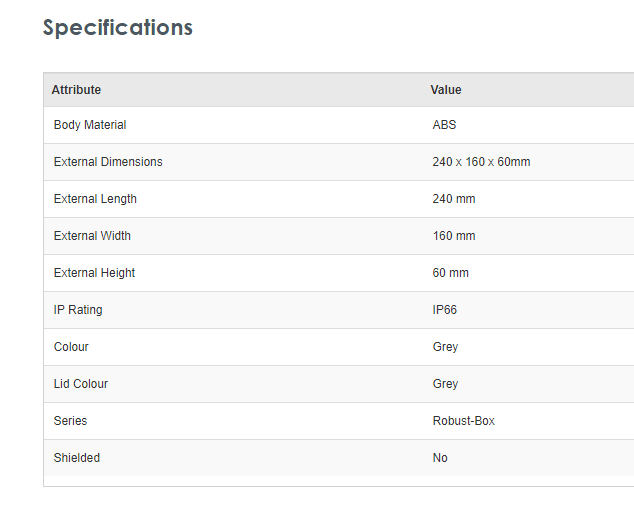Select the Body Material row label

pos(90,125)
